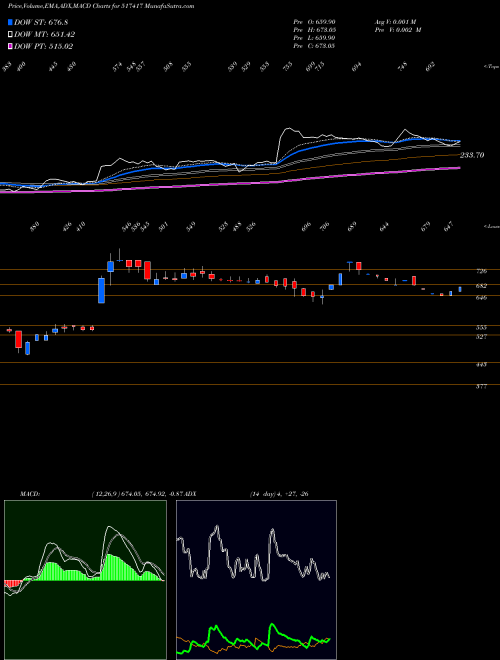Click the 644 low label above candlesticks
The image size is (500, 660).
pos(384,227)
